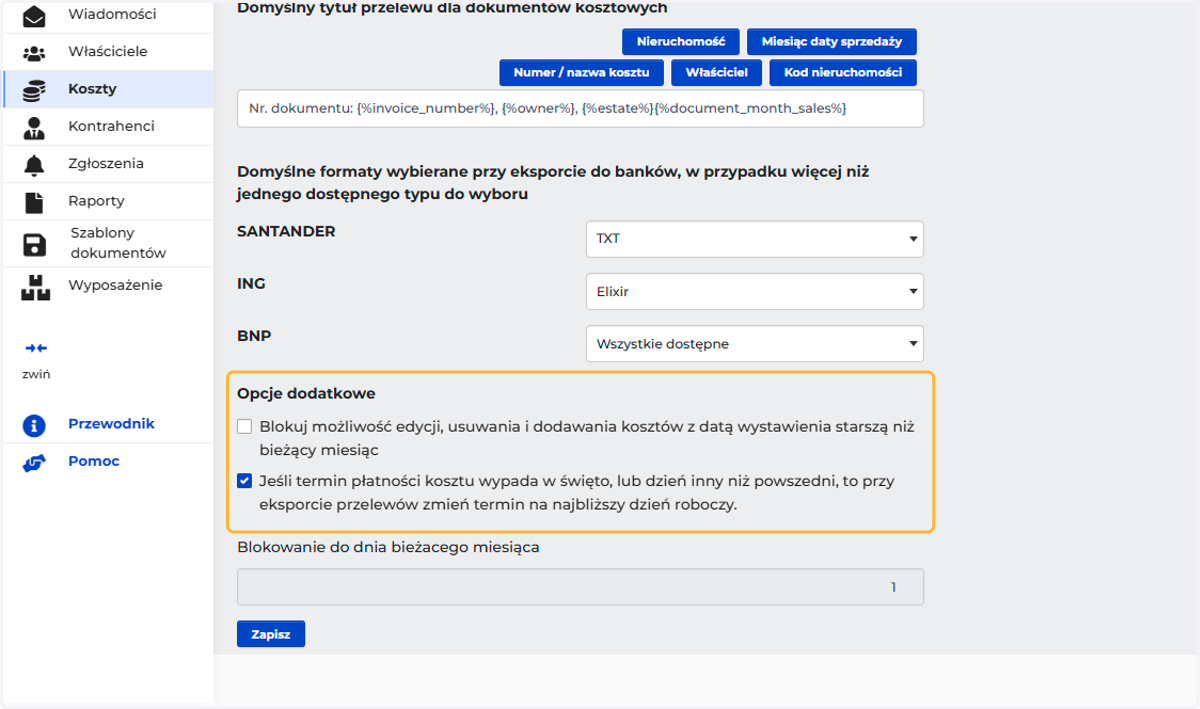Click the Koszty coins icon

tap(34, 90)
